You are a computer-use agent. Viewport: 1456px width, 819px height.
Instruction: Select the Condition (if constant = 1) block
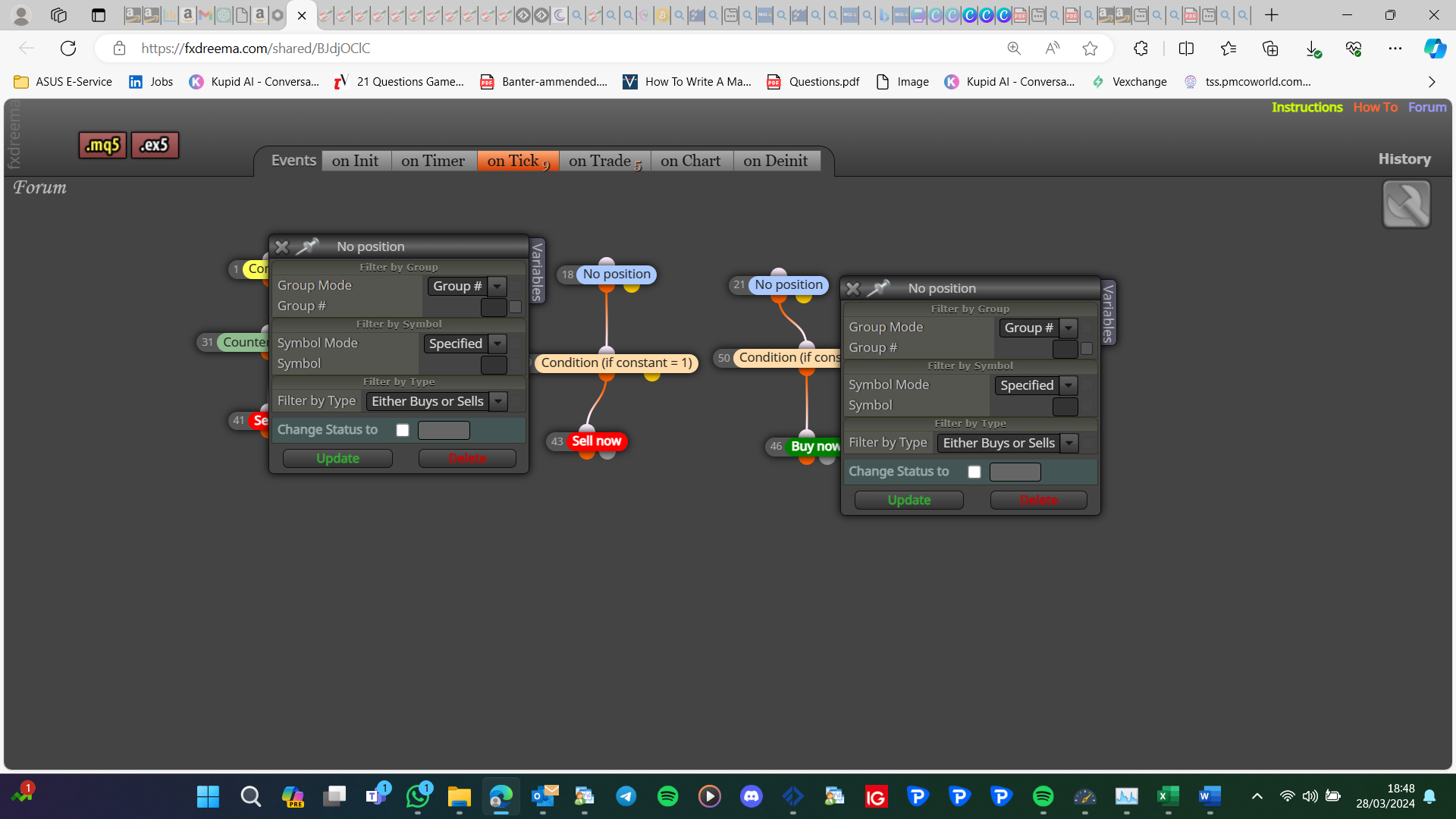tap(617, 363)
